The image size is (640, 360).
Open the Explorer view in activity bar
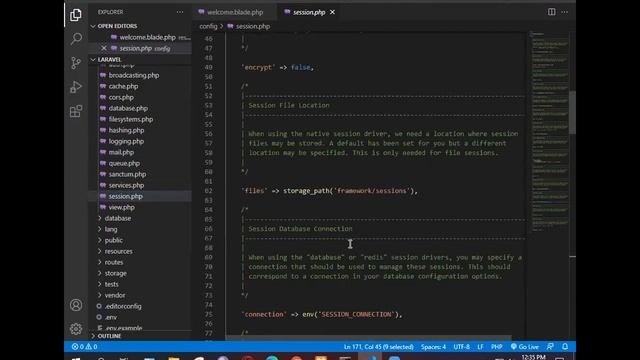click(x=76, y=15)
